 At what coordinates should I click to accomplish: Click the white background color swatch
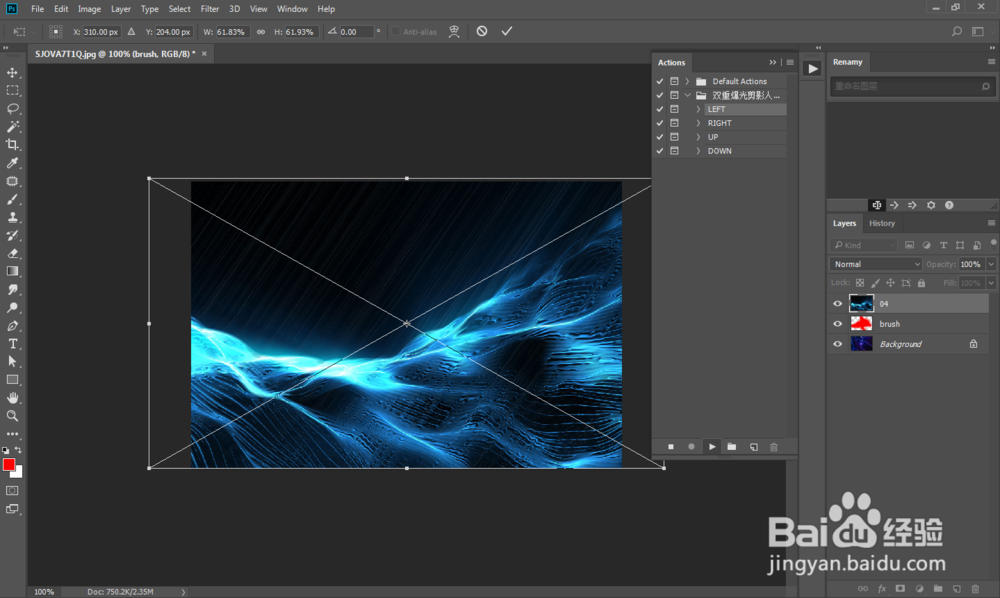coord(18,473)
